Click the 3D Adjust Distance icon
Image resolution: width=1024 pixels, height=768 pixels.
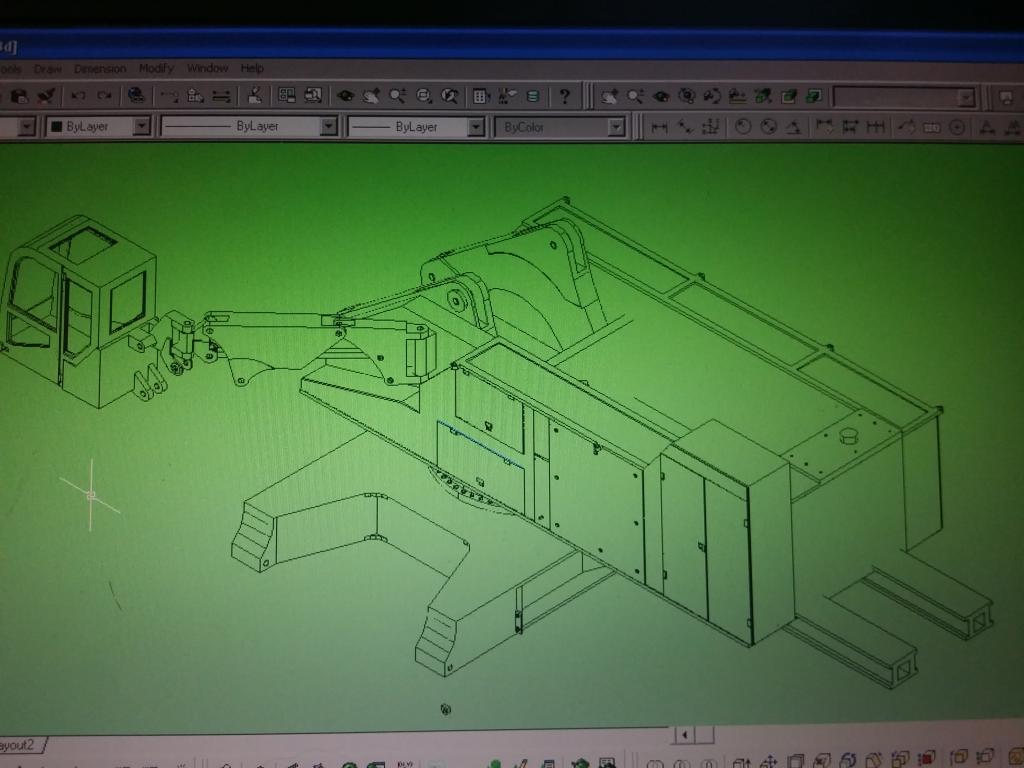737,97
